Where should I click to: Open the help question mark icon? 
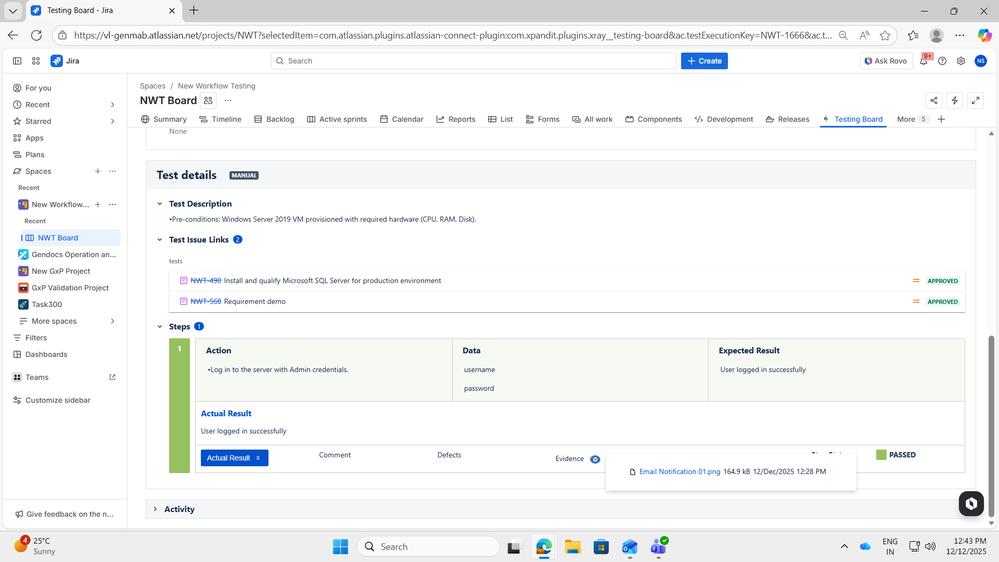pos(942,61)
